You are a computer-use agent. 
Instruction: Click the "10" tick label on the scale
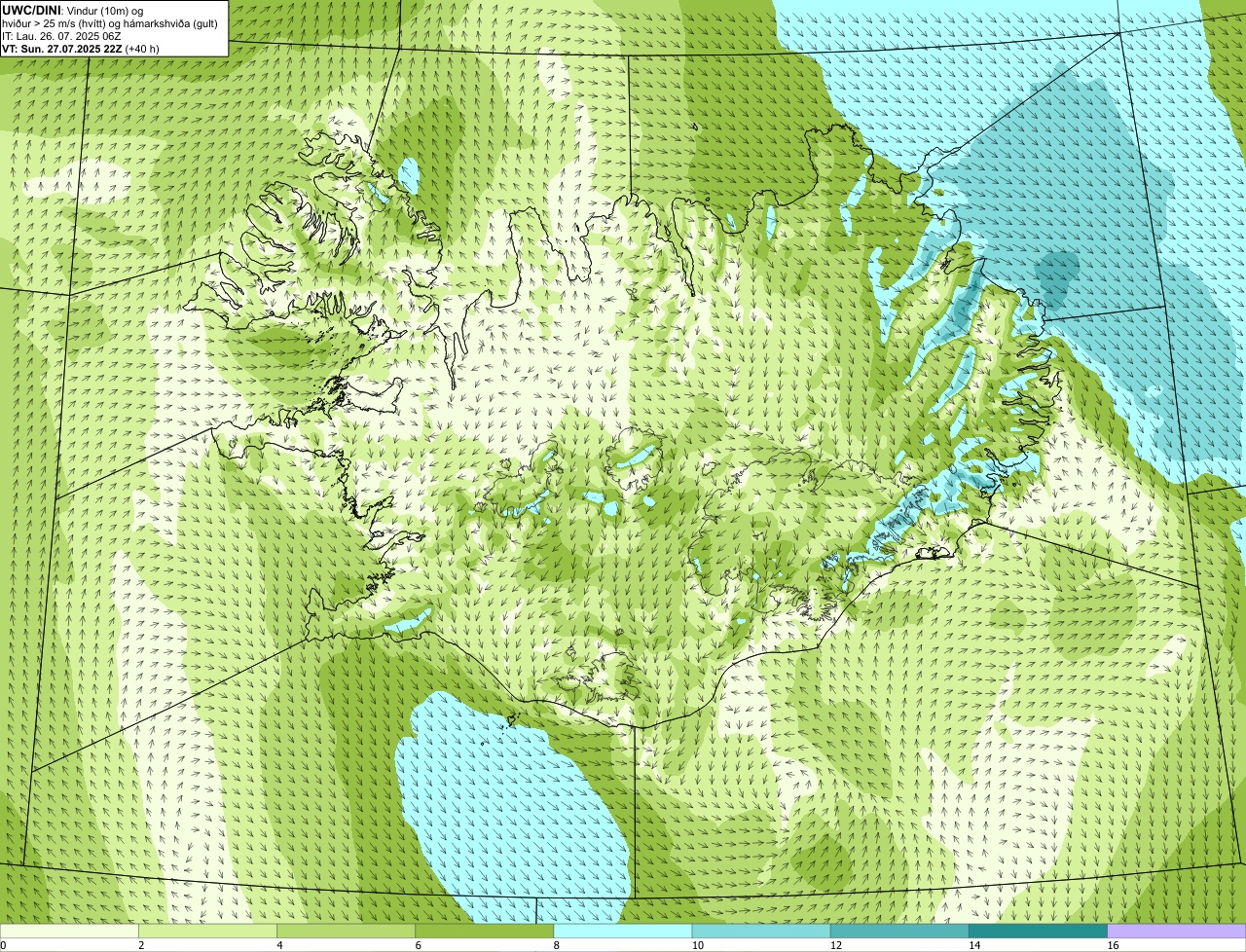point(697,945)
